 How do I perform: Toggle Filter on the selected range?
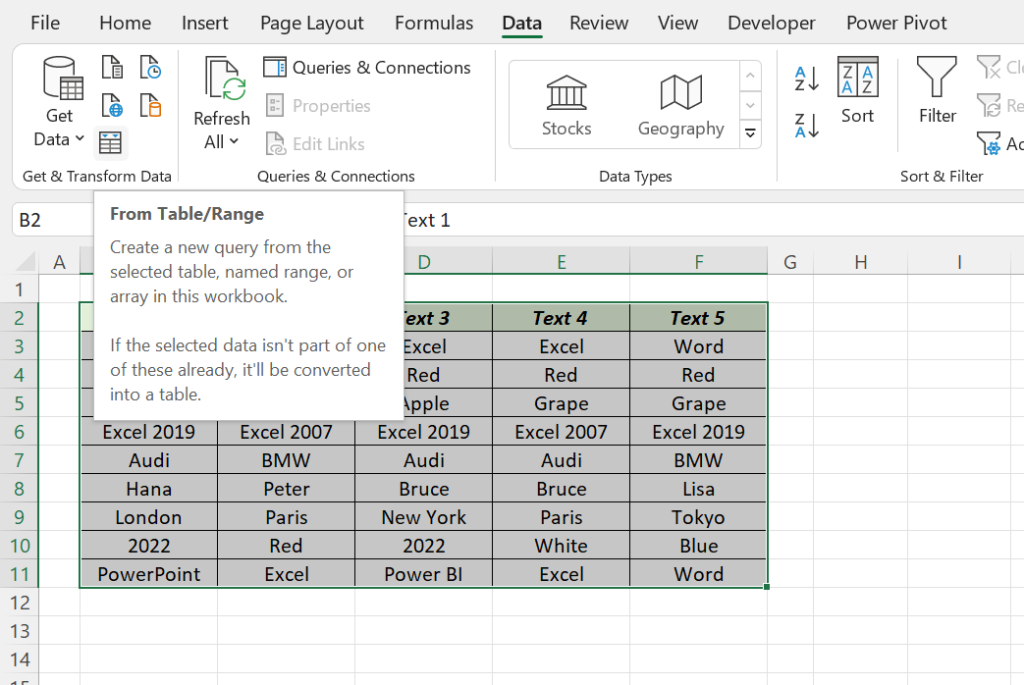[x=936, y=100]
